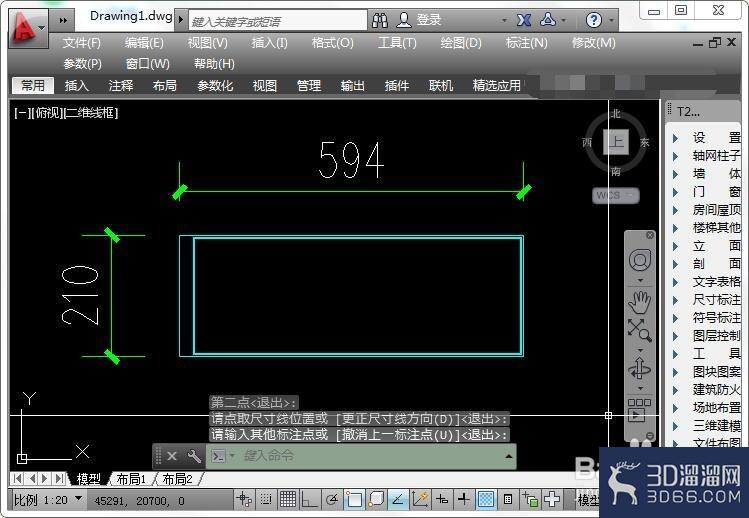The image size is (749, 518).
Task: Click the 上 face of the ViewCube
Action: click(616, 142)
